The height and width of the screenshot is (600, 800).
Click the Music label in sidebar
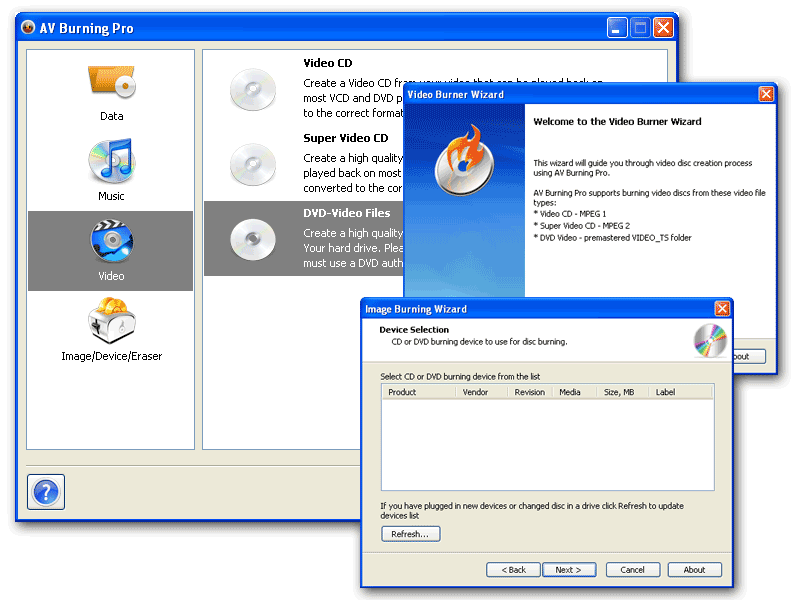pos(111,196)
